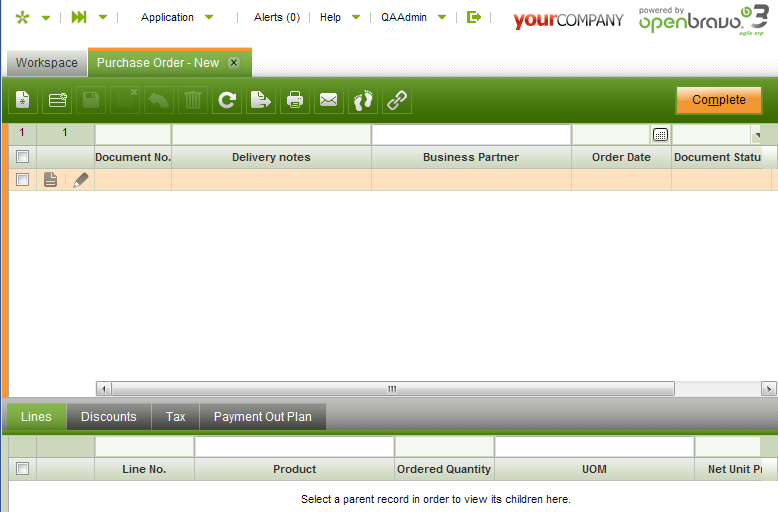Viewport: 778px width, 512px height.
Task: Open Alerts (0)
Action: pyautogui.click(x=277, y=17)
